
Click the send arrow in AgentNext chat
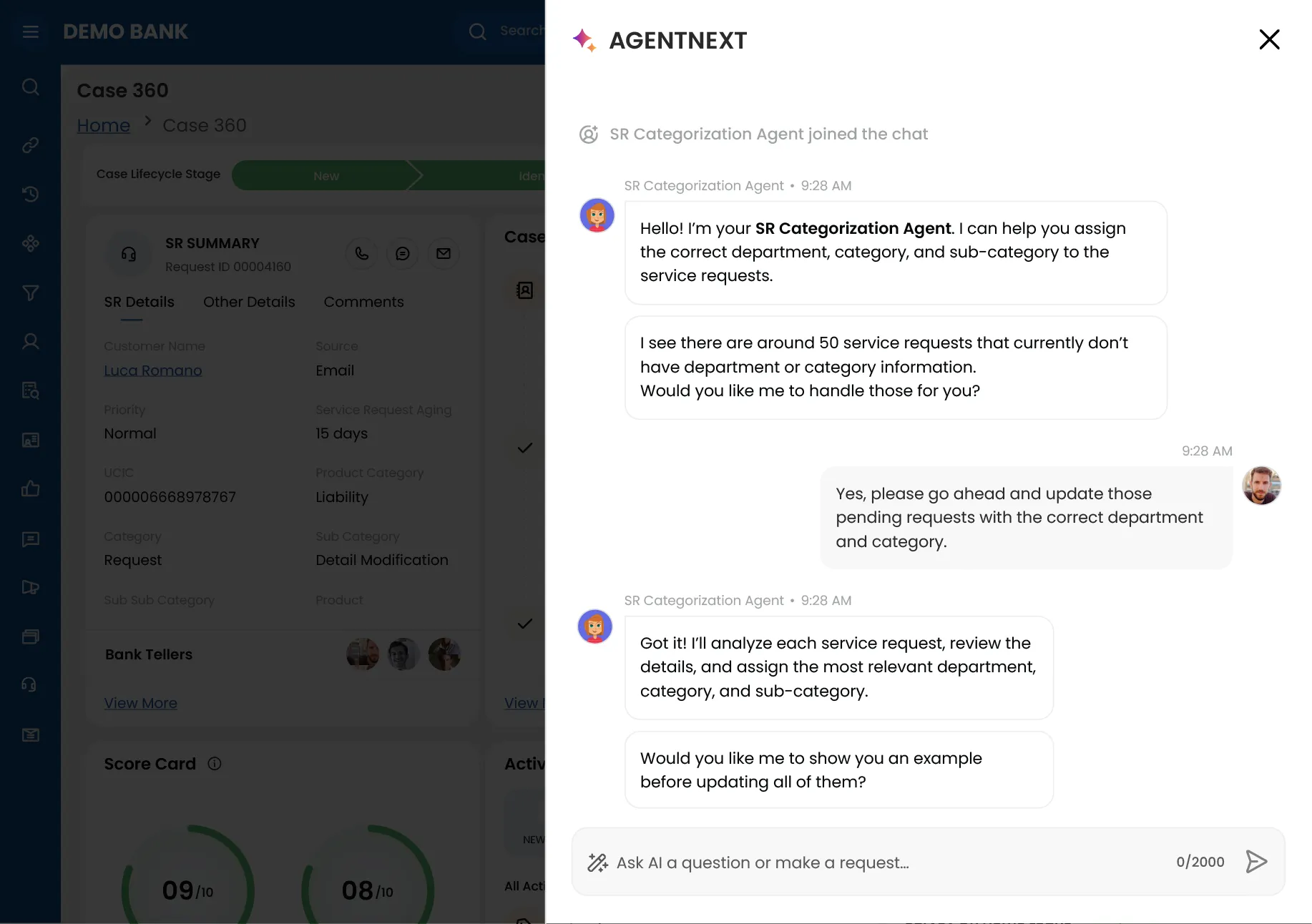1256,862
